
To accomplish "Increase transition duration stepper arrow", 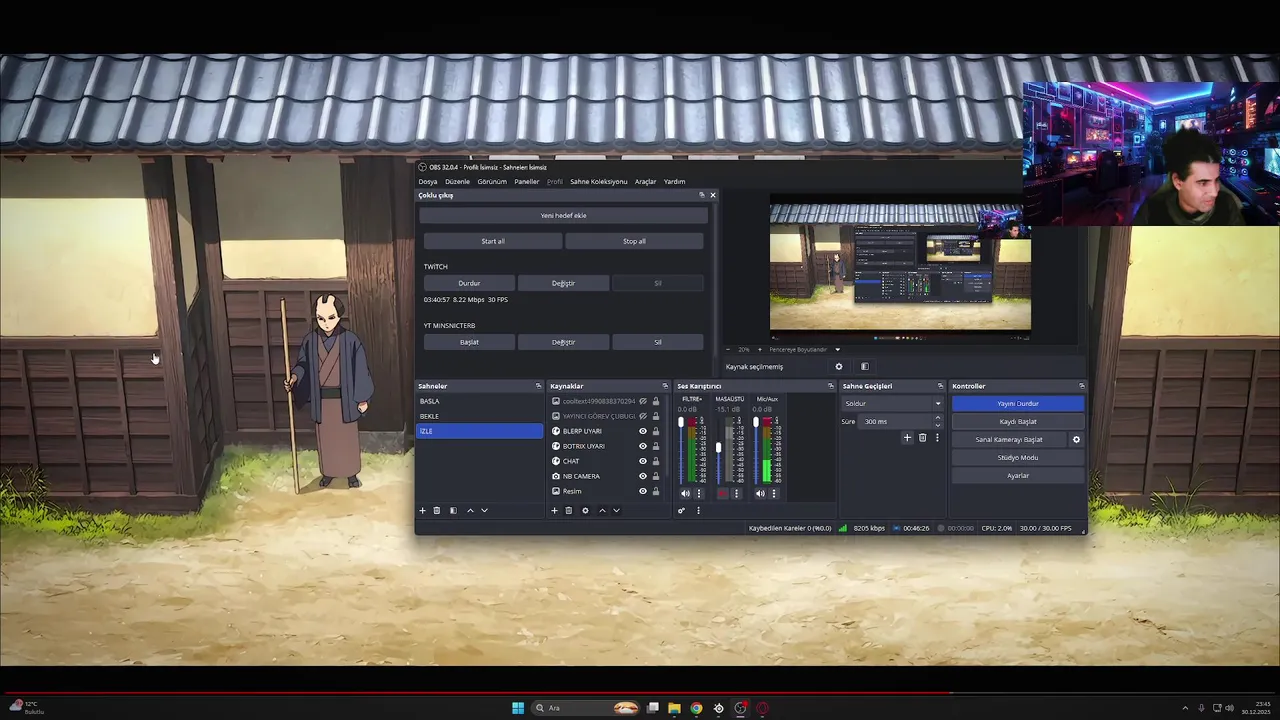I will (938, 418).
